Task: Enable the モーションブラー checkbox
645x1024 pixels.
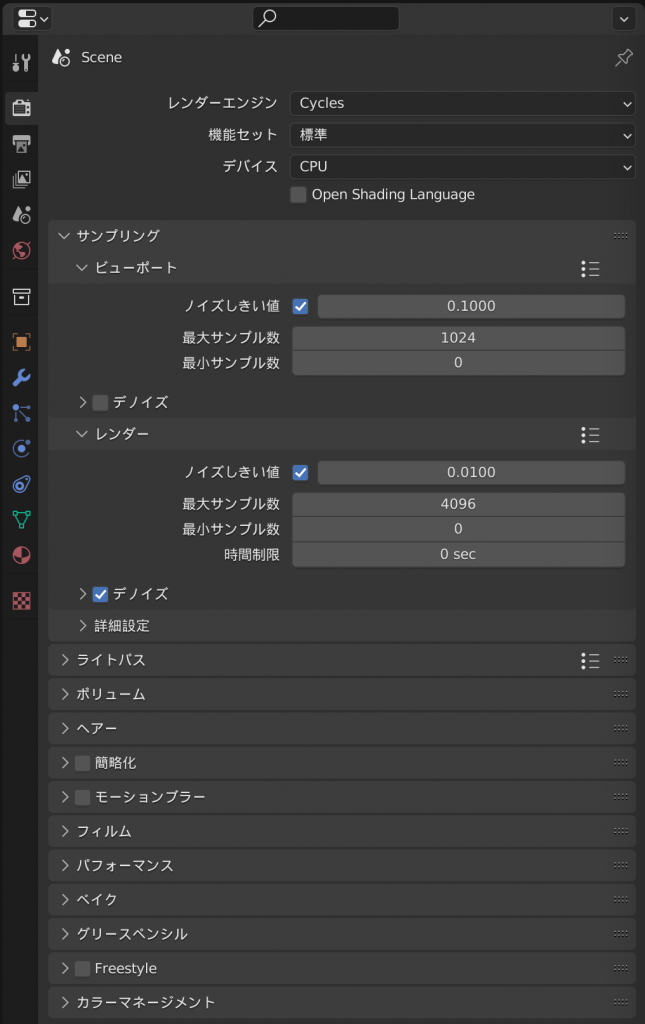Action: pyautogui.click(x=82, y=797)
